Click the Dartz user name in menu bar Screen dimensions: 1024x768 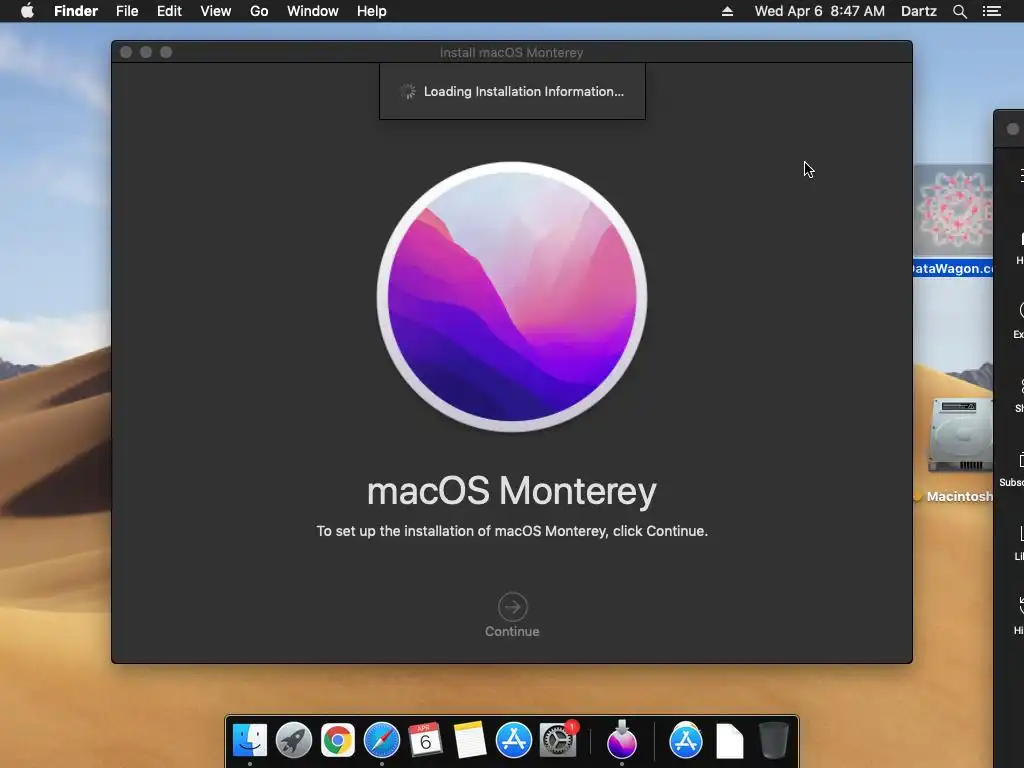point(919,11)
